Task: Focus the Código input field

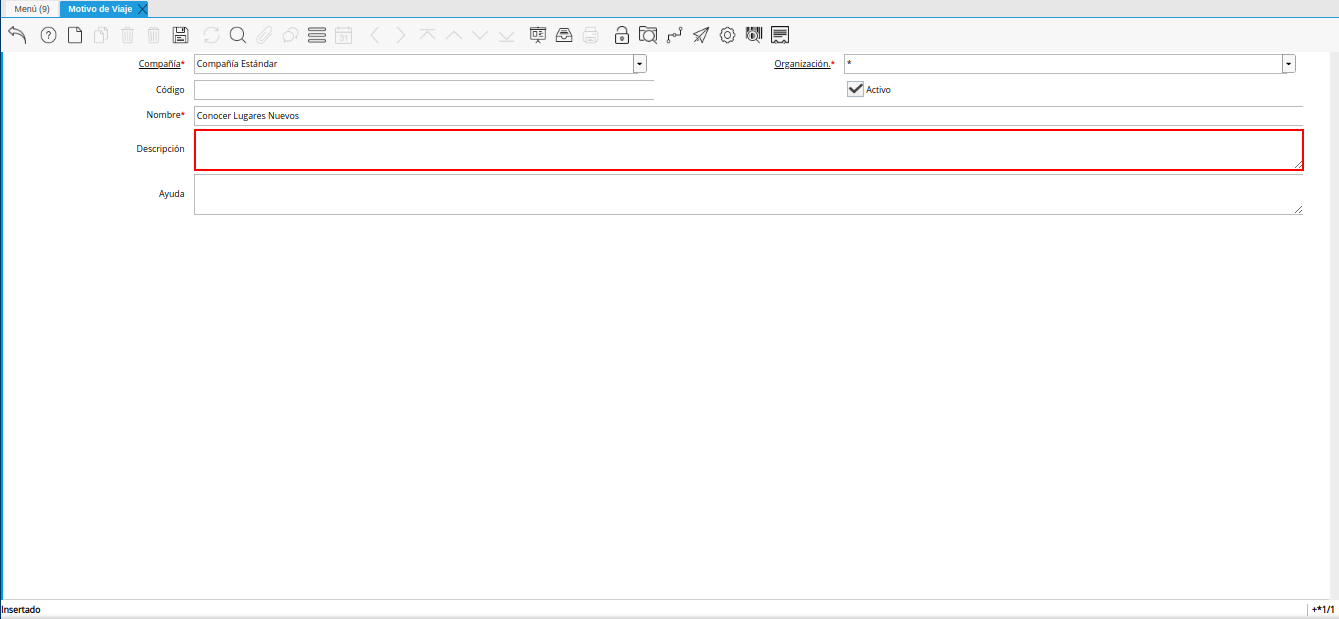Action: 424,90
